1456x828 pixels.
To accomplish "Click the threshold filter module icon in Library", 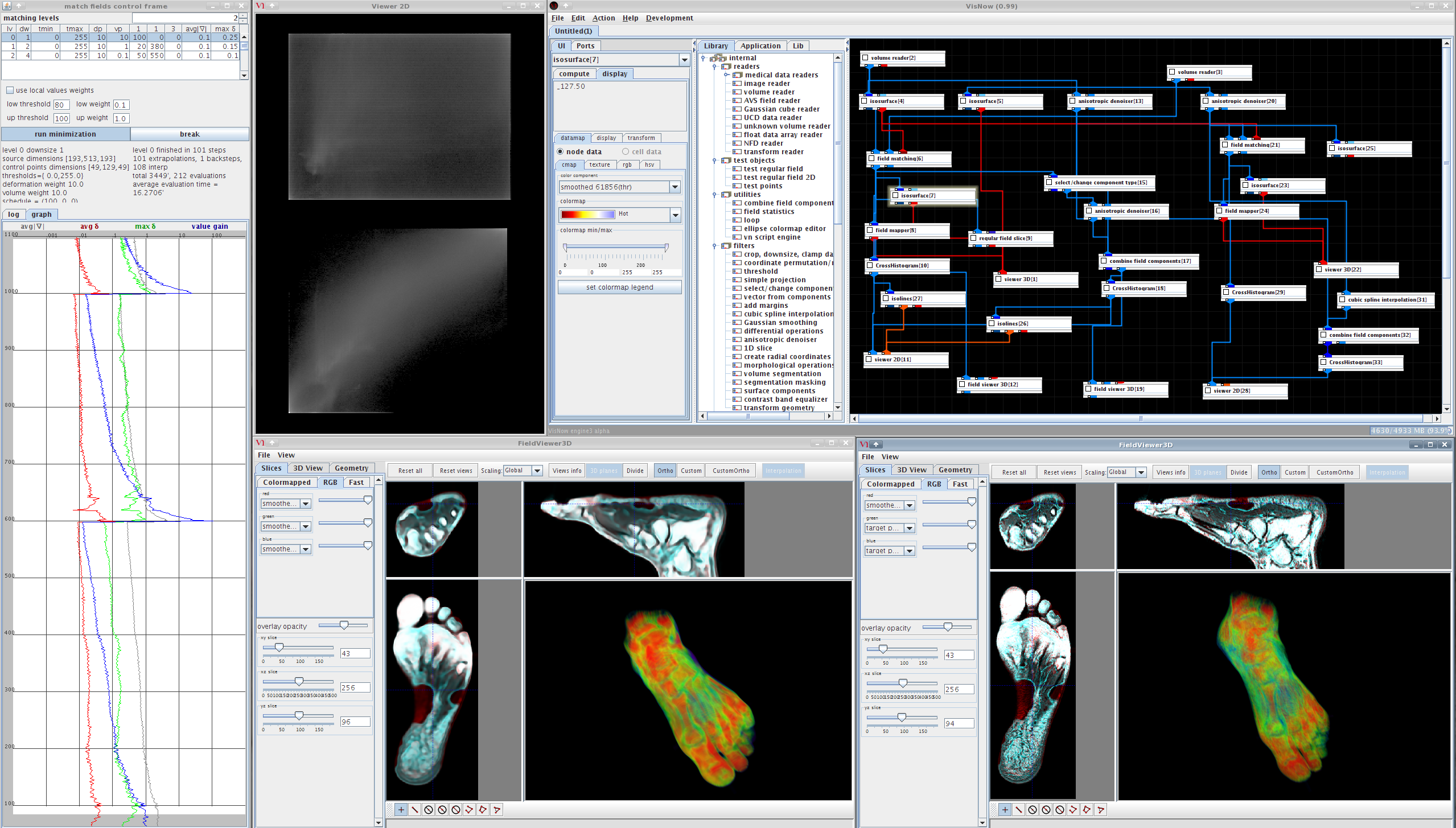I will 737,271.
